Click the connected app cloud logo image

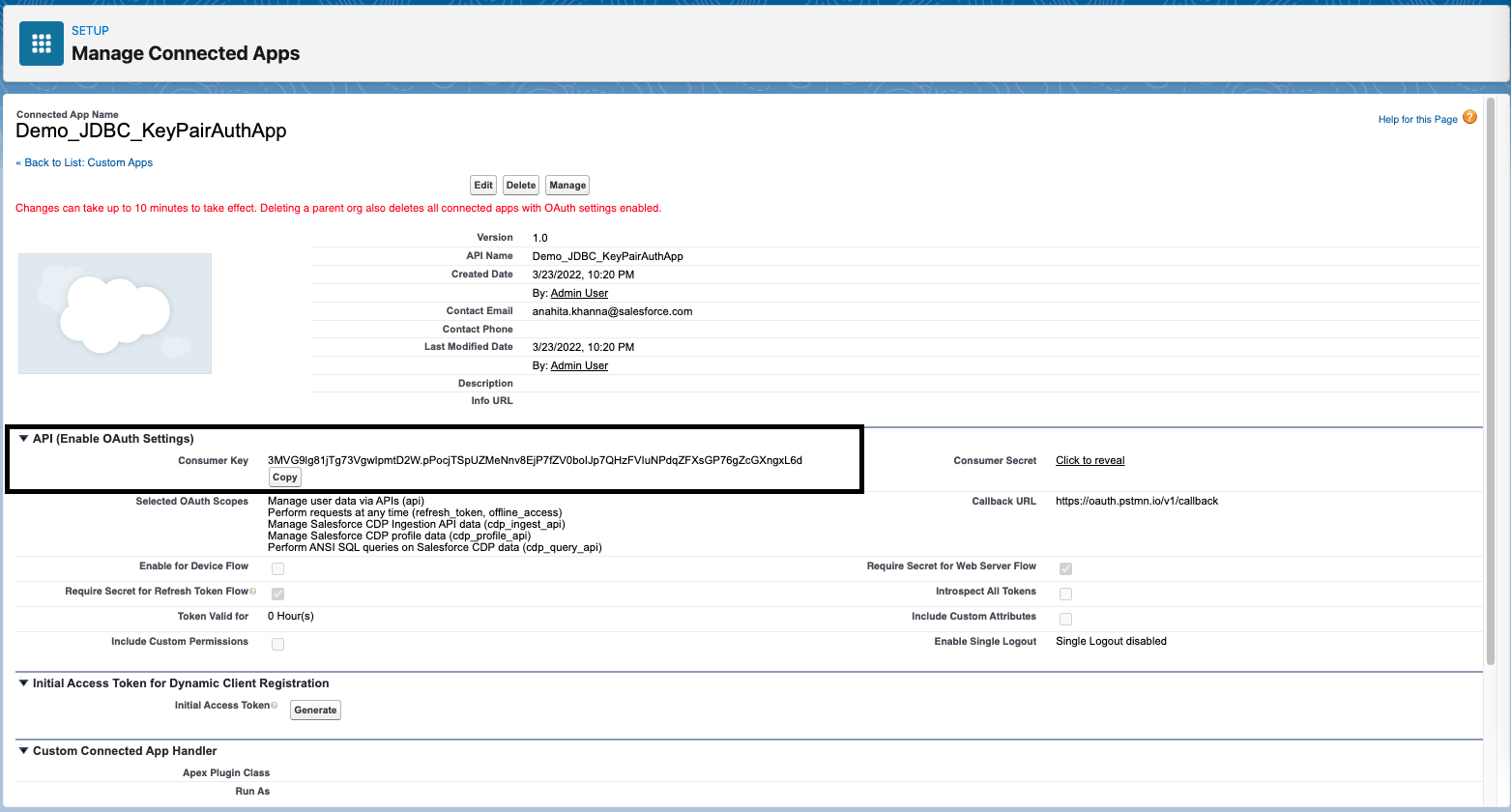coord(115,313)
